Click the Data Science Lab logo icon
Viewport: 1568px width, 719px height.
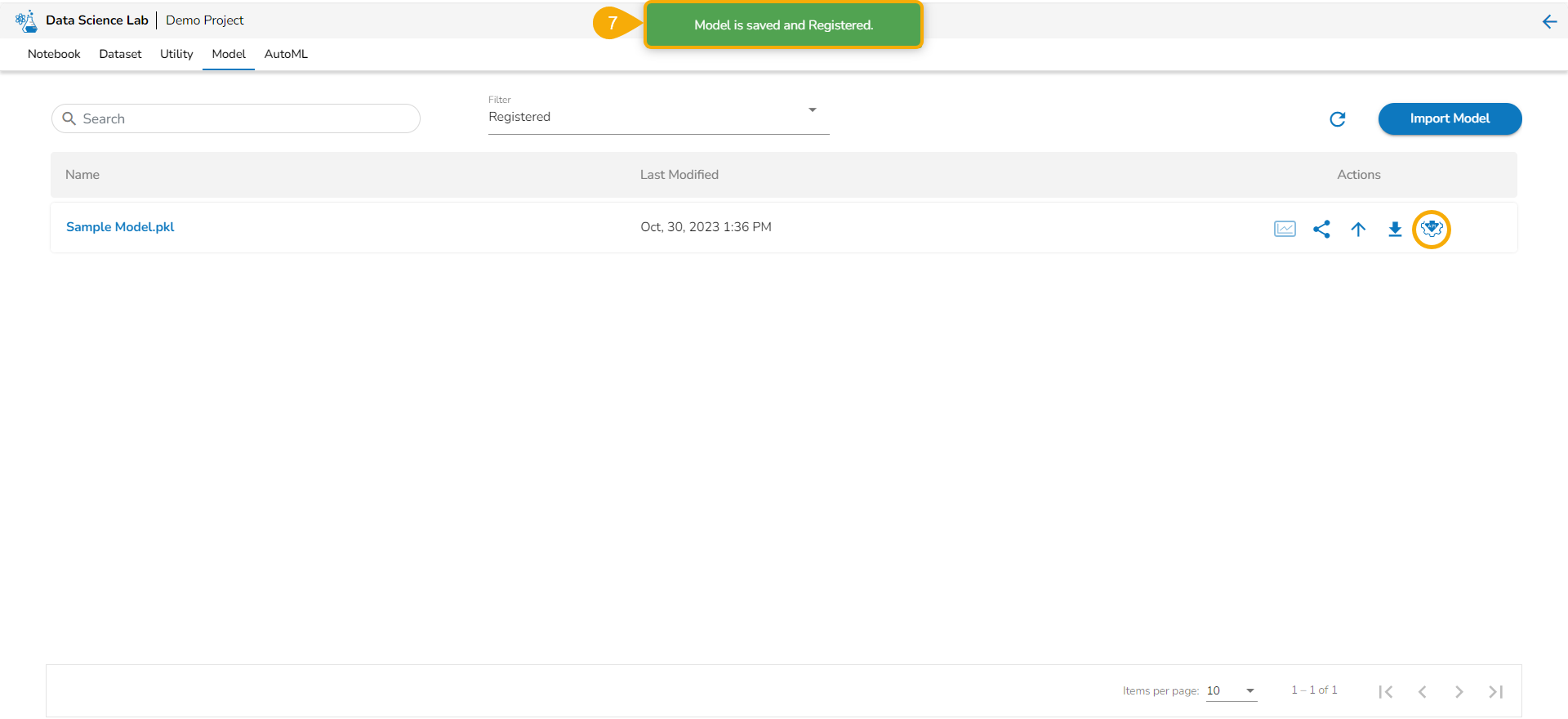(26, 20)
